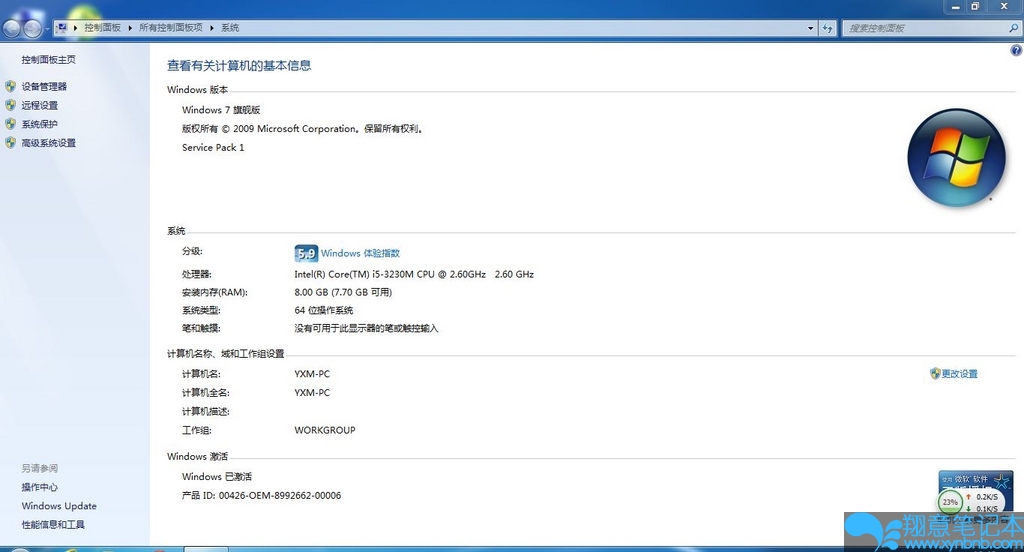Go forward with the Forward arrow button
Screen dimensions: 1024x552
tap(32, 28)
